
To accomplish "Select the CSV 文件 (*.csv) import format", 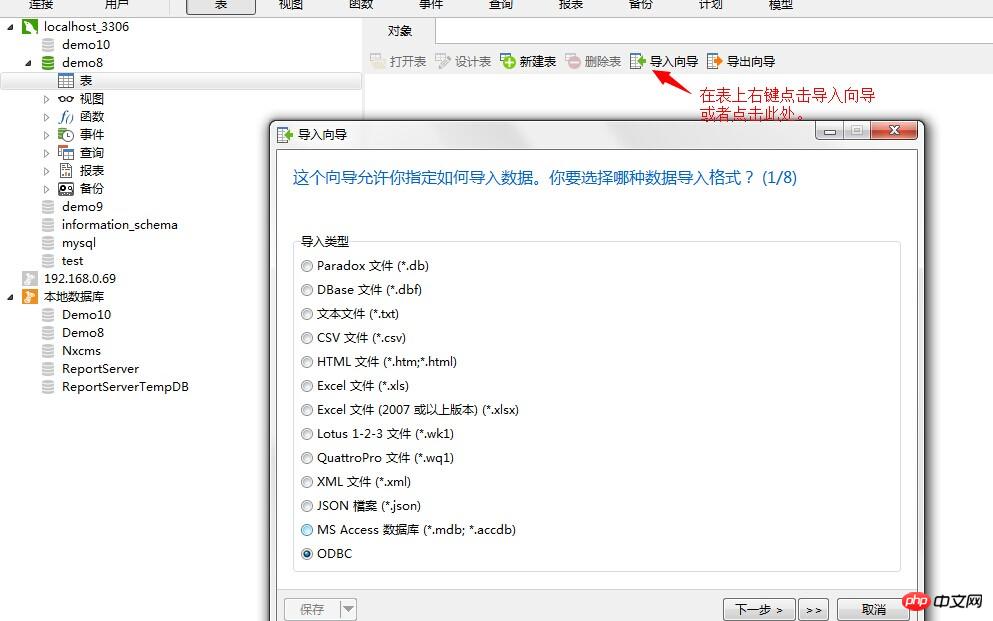I will pyautogui.click(x=307, y=338).
